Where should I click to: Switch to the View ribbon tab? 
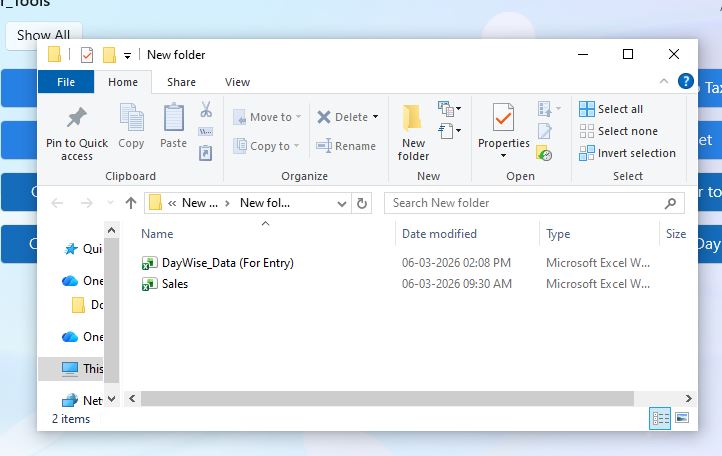[x=237, y=82]
